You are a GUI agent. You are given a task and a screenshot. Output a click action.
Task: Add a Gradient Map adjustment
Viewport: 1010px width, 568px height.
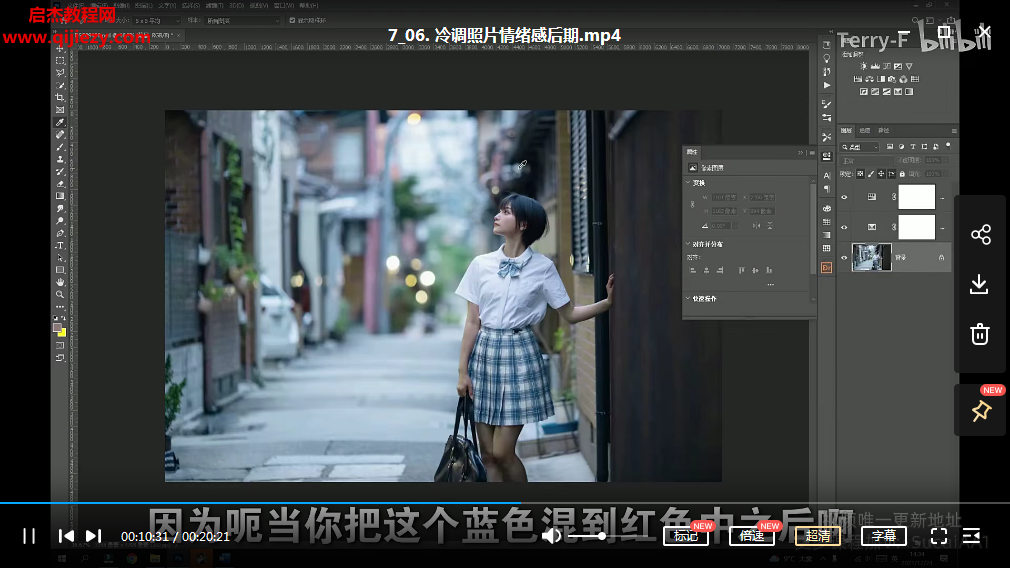coord(909,91)
